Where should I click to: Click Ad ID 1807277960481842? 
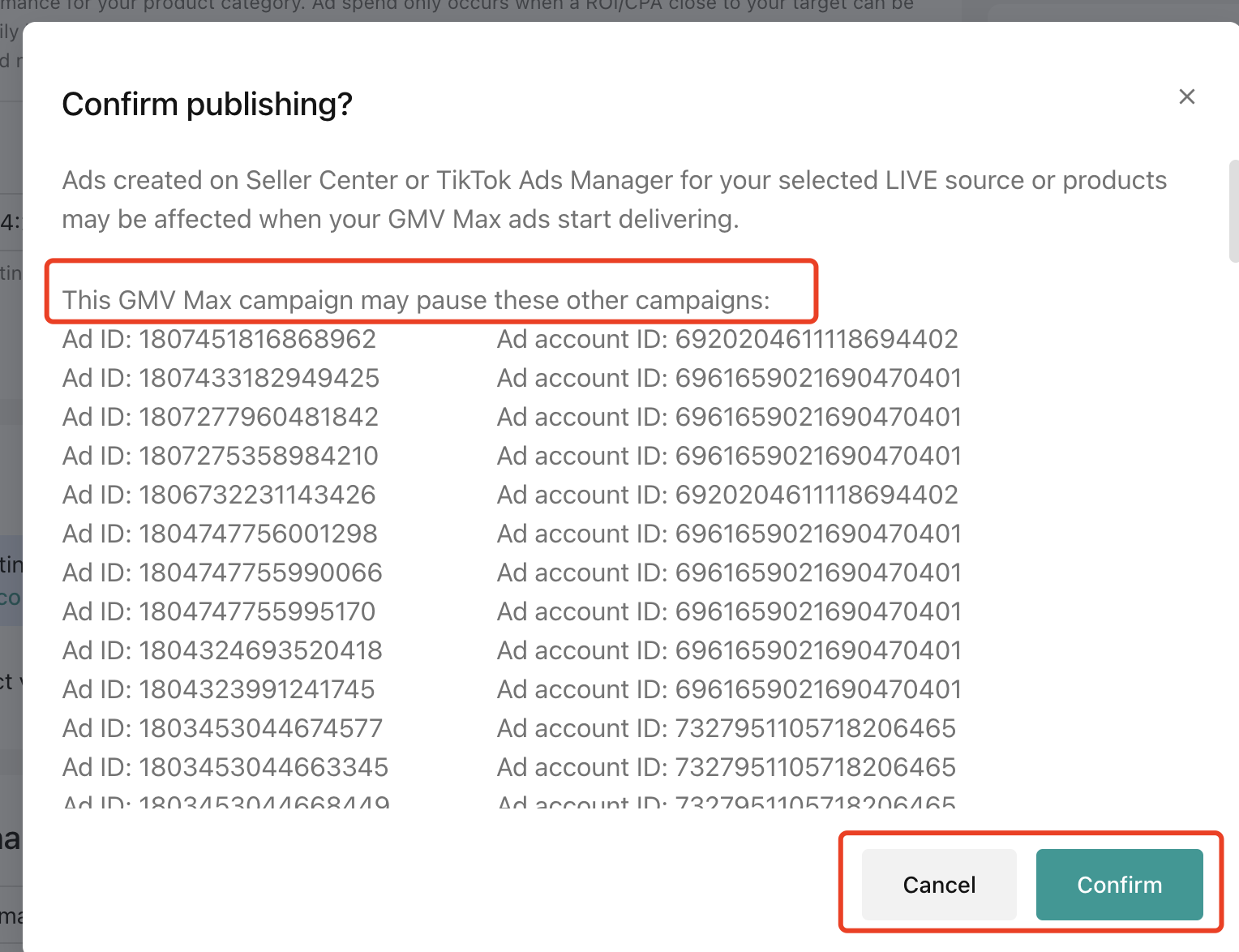point(221,417)
